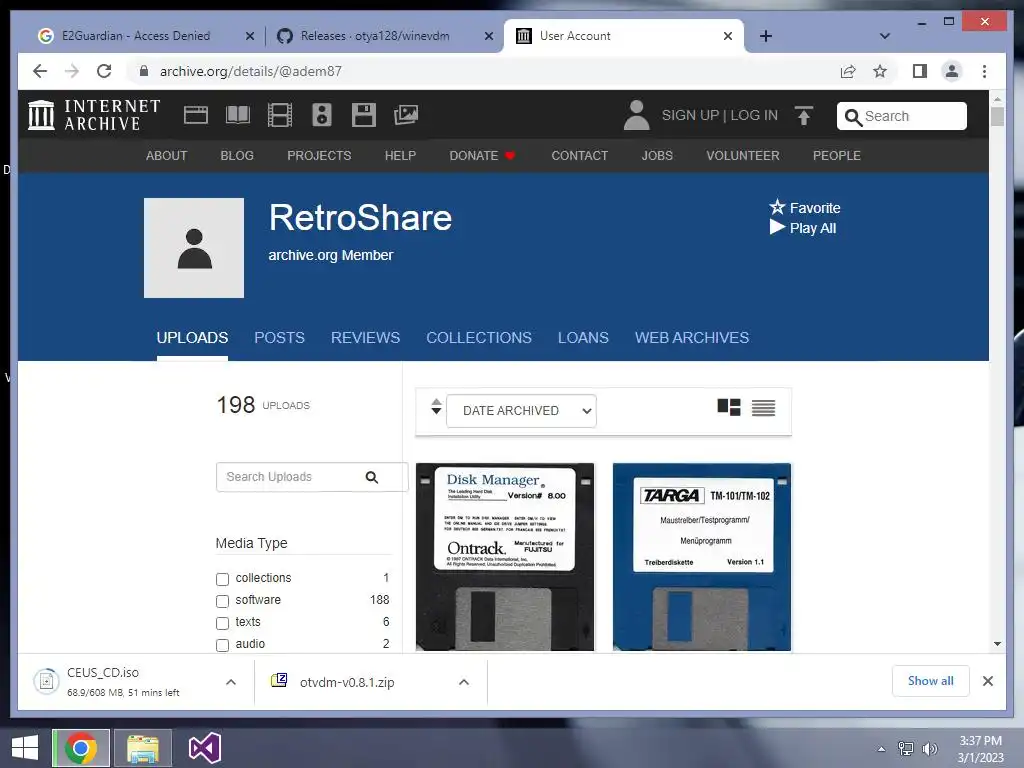This screenshot has height=768, width=1024.
Task: Open the Images icon in top bar
Action: [406, 115]
